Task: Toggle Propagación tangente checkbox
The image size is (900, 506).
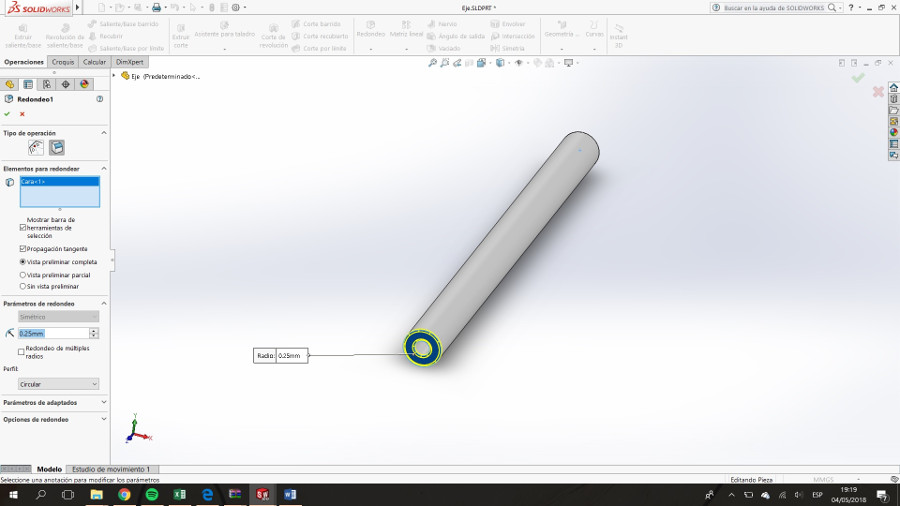Action: [23, 248]
